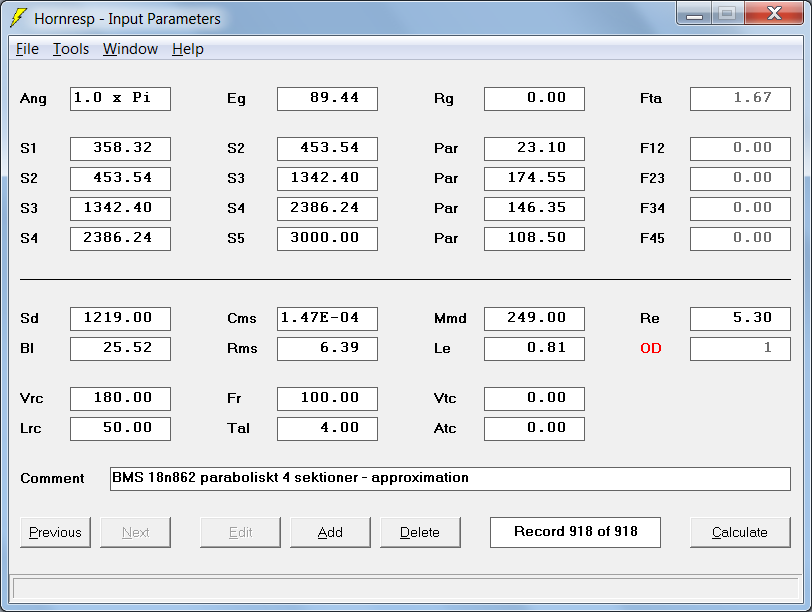Screen dimensions: 812x612
Task: Select the Mmd field showing 249.00
Action: click(x=534, y=319)
